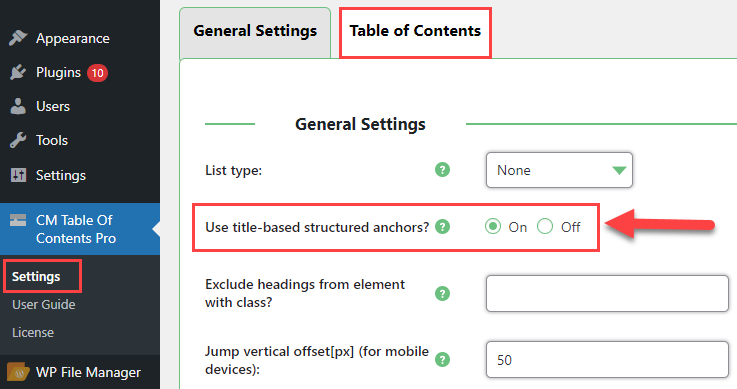737x389 pixels.
Task: Select the On radio for structured anchors
Action: click(x=493, y=227)
